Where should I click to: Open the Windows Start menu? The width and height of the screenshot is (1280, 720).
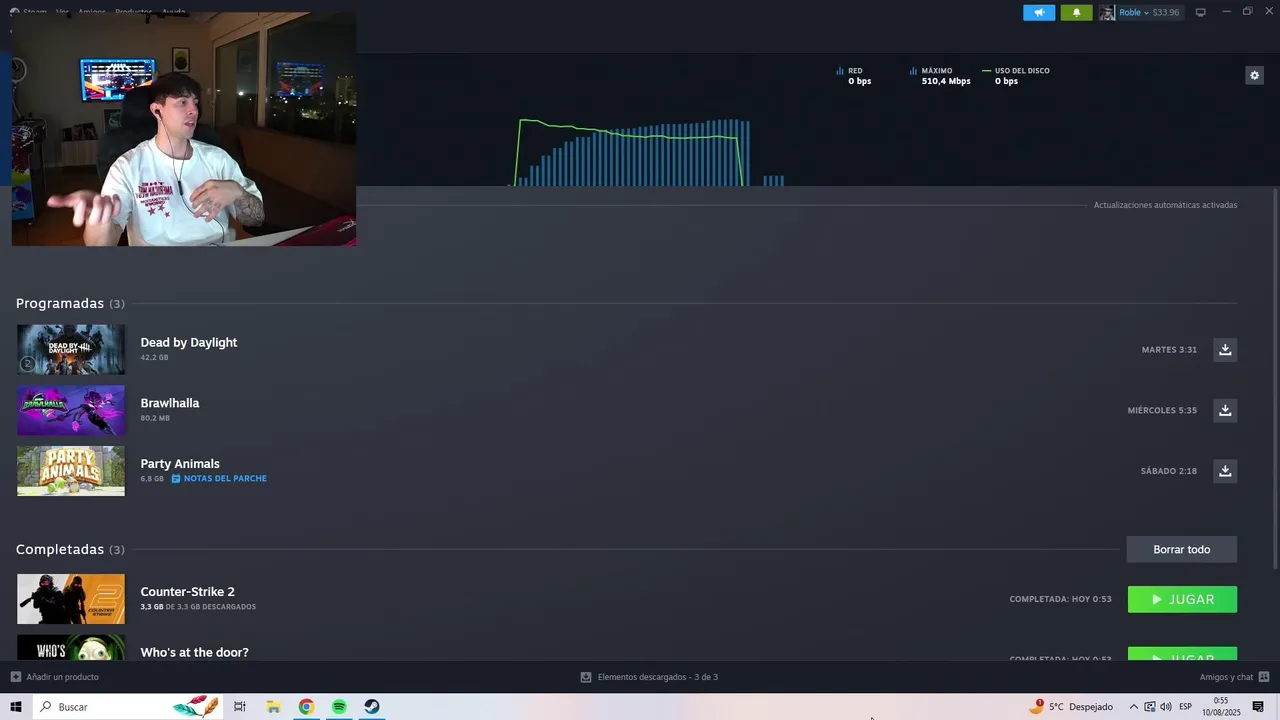16,707
